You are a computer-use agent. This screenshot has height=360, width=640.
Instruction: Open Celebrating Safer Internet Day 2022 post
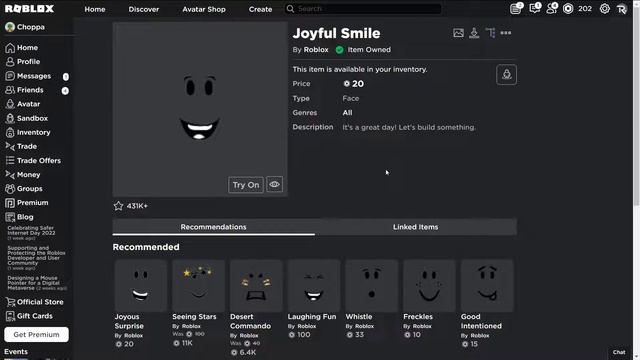click(31, 231)
